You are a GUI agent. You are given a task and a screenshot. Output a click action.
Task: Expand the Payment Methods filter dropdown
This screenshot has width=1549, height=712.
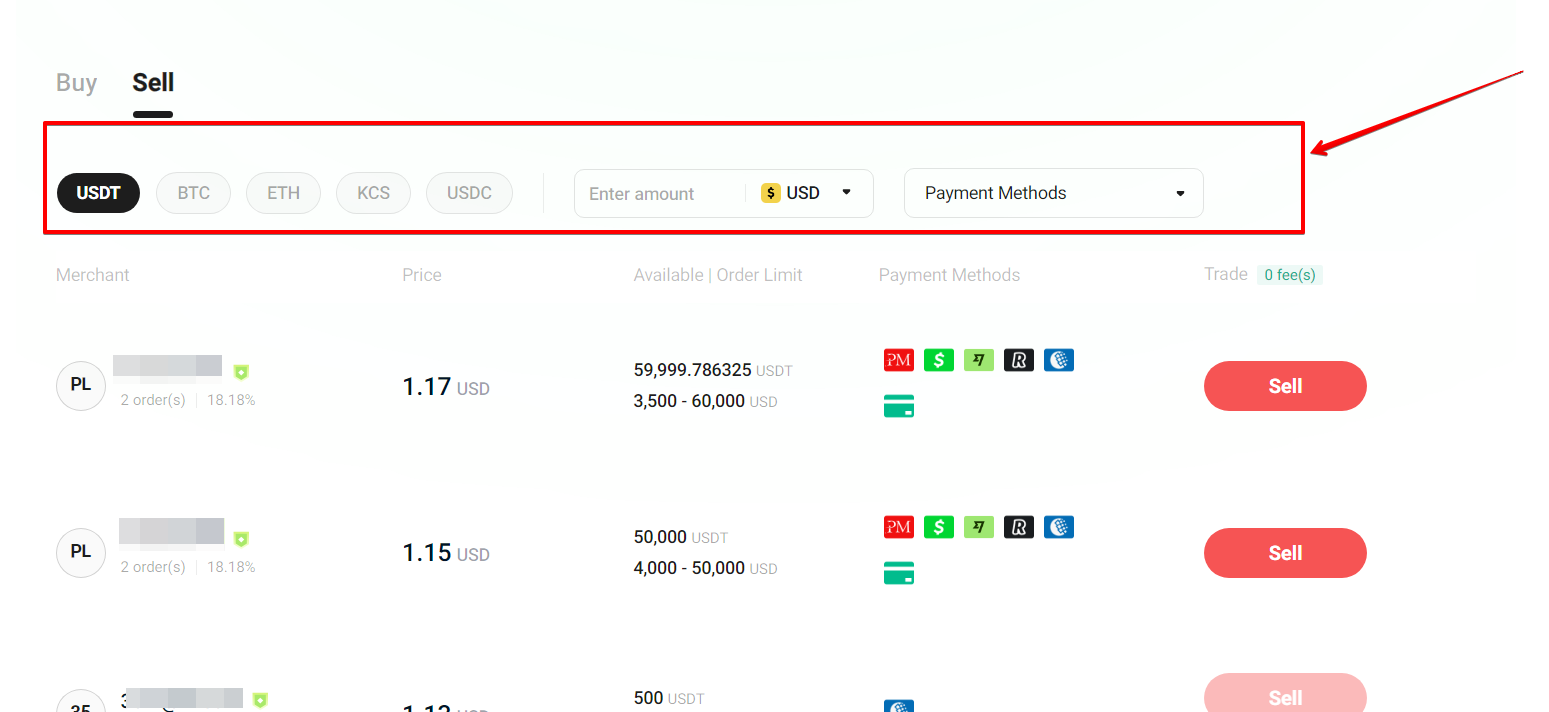1054,193
